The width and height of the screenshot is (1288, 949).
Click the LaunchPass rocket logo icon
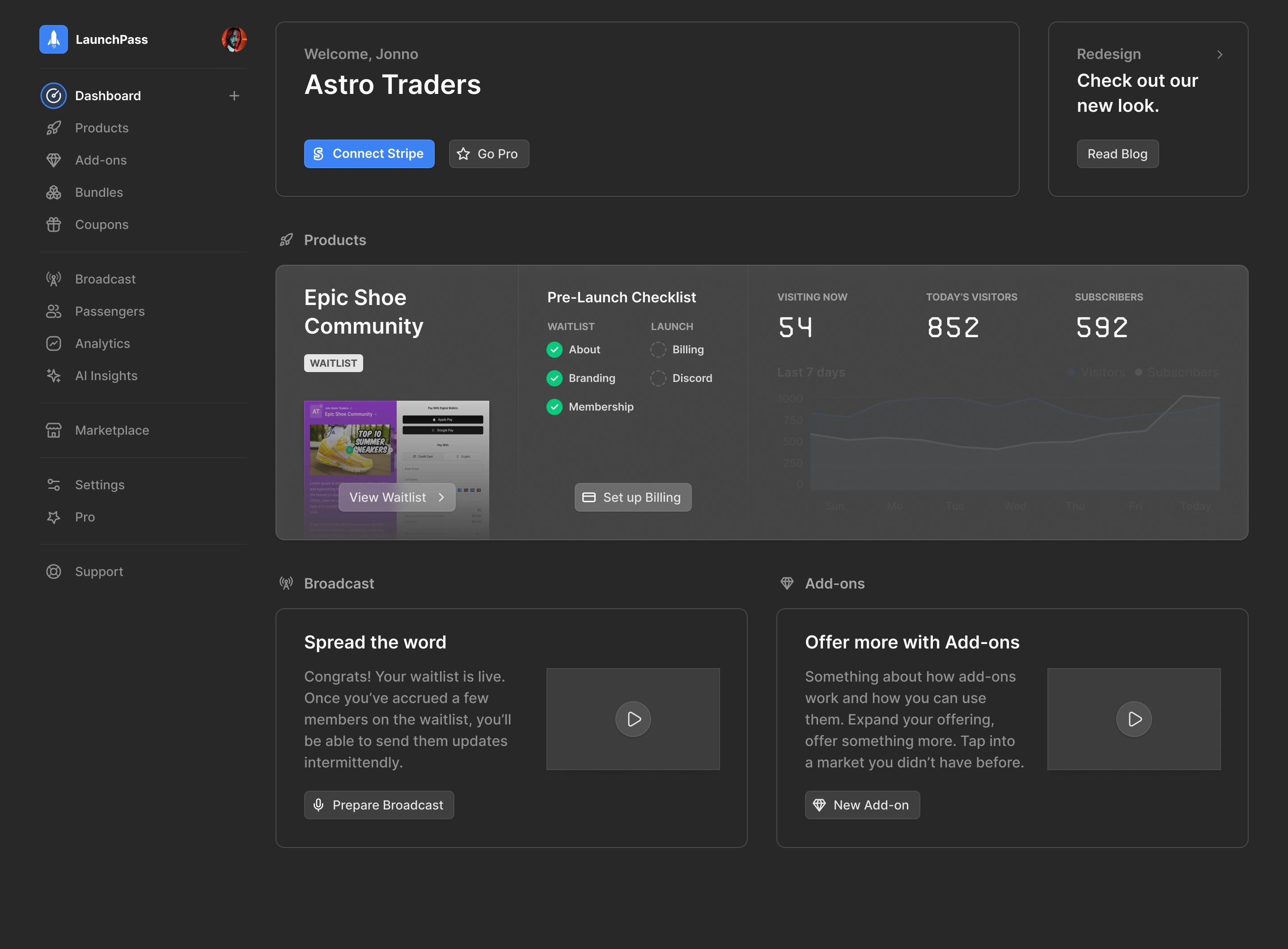click(x=53, y=39)
